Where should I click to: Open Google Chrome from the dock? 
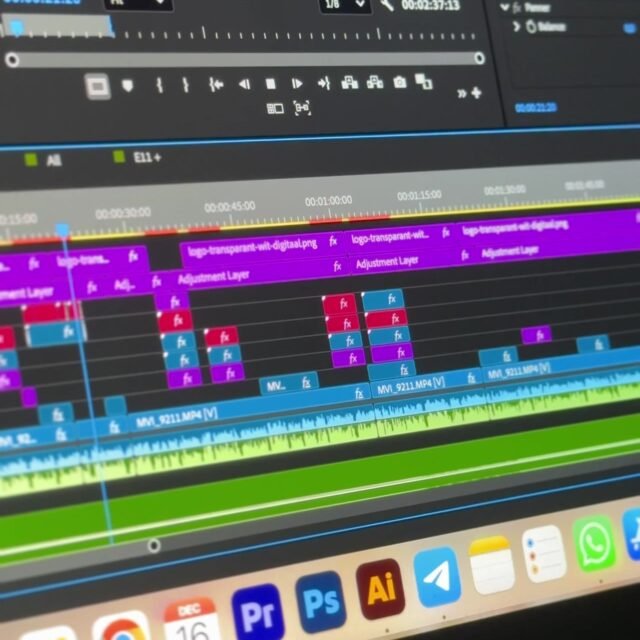point(122,626)
